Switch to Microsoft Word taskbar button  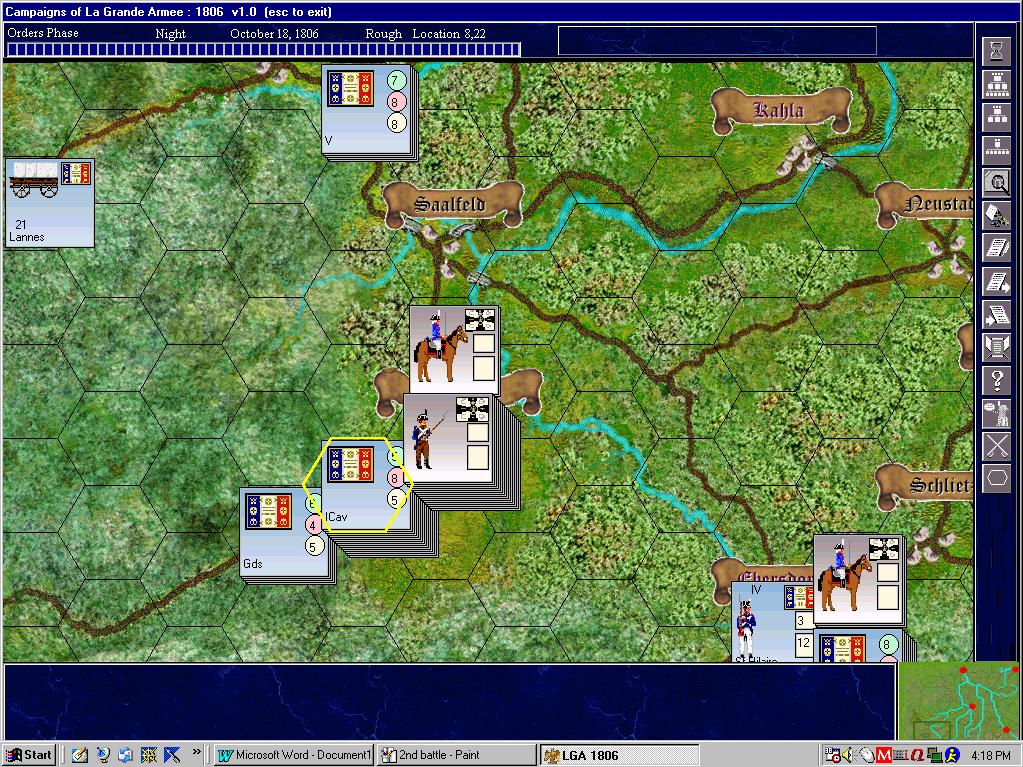coord(294,755)
